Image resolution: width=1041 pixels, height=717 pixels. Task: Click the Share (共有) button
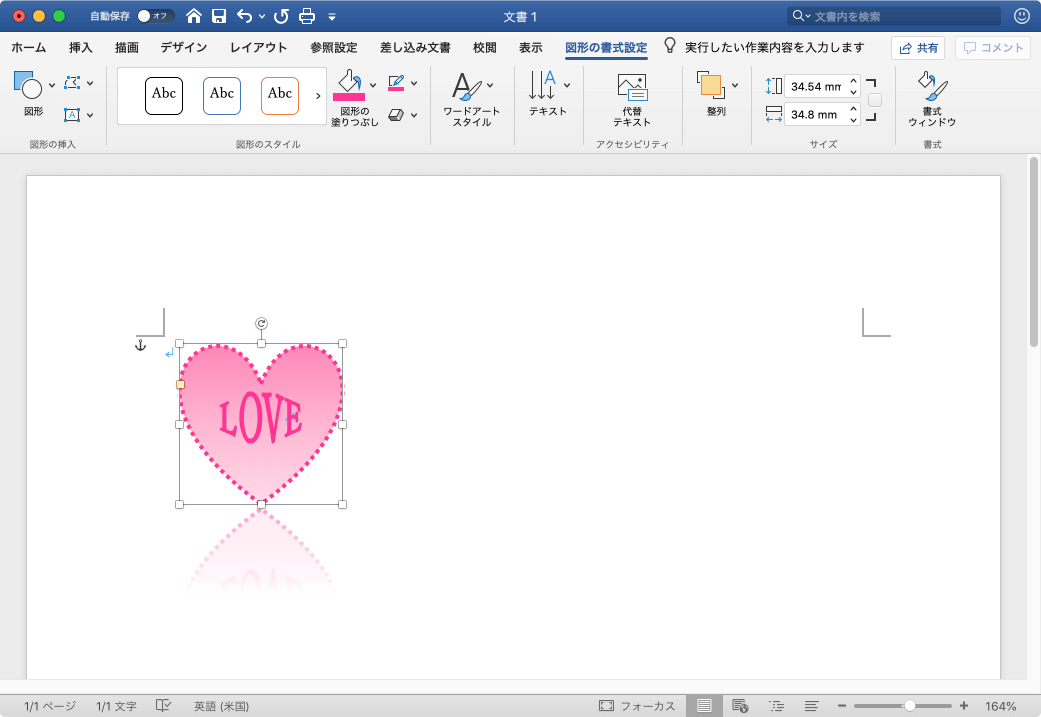(917, 48)
